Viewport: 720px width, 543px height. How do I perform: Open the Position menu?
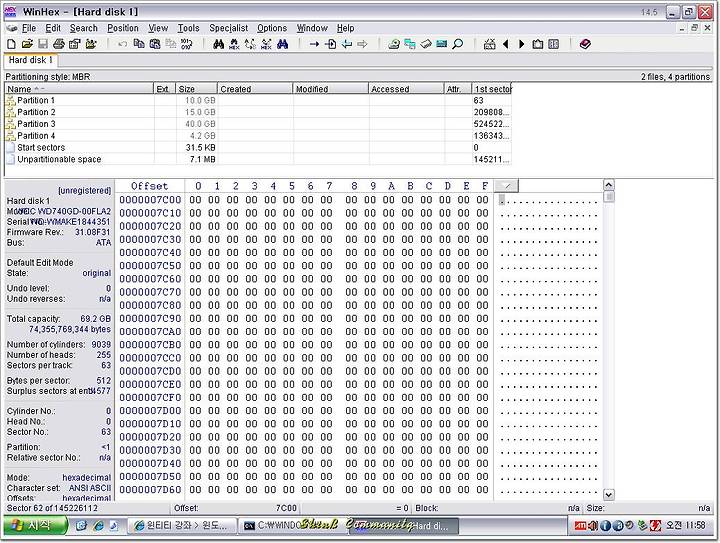[123, 28]
